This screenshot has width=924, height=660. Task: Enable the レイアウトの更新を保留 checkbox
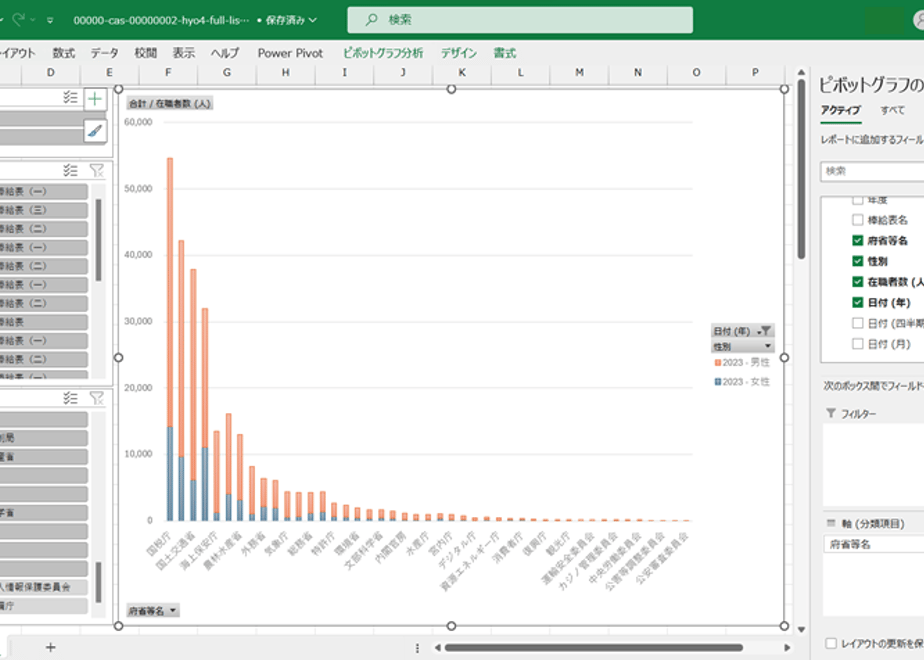(x=831, y=643)
